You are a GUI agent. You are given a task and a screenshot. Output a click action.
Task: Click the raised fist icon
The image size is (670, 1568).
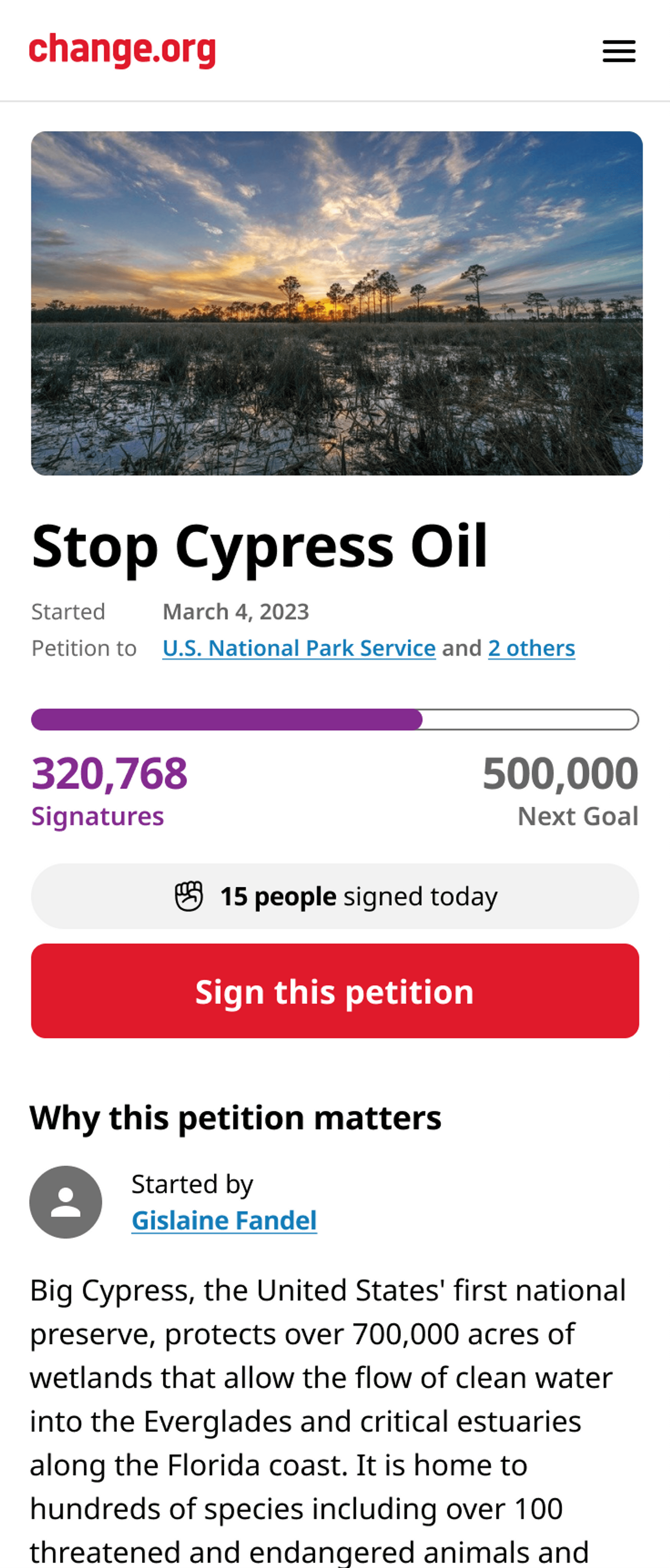189,896
